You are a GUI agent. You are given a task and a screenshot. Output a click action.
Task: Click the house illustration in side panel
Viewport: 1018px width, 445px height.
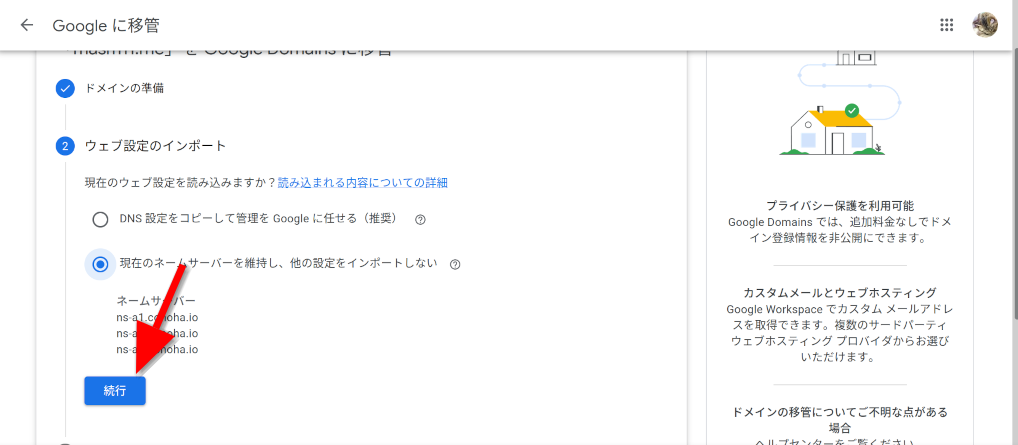[832, 130]
